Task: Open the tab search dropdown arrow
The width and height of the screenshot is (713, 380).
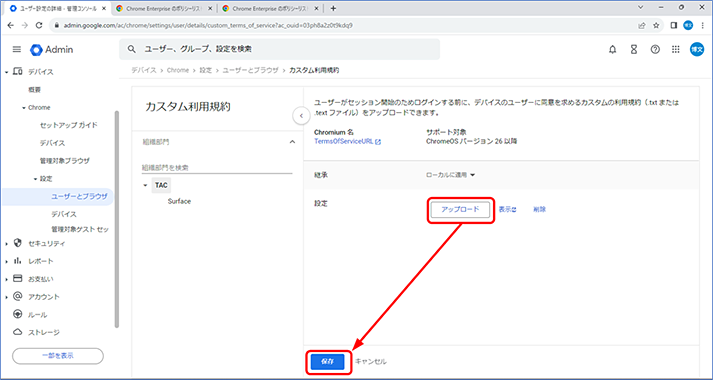Action: click(641, 7)
